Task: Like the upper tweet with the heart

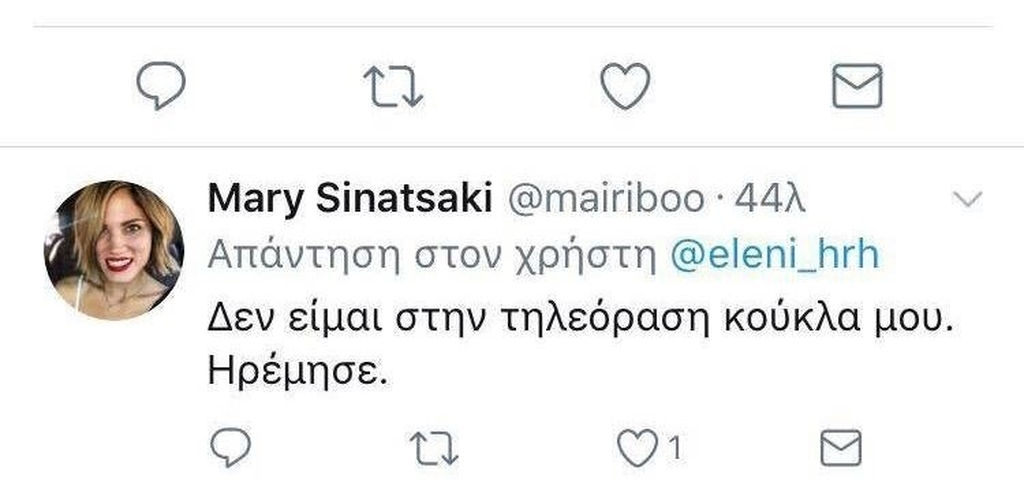Action: click(626, 86)
